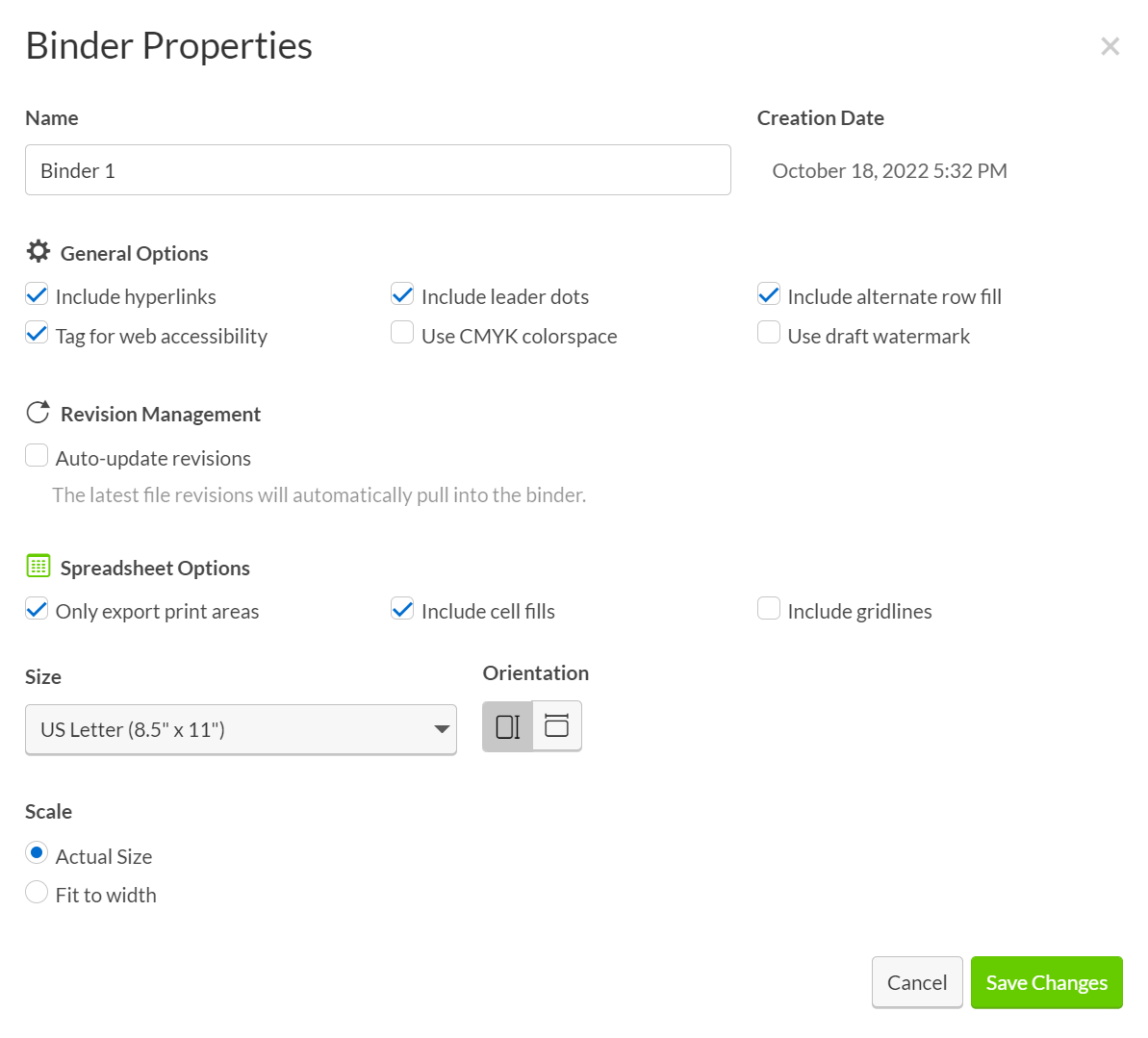
Task: Disable Include leader dots
Action: coord(401,293)
